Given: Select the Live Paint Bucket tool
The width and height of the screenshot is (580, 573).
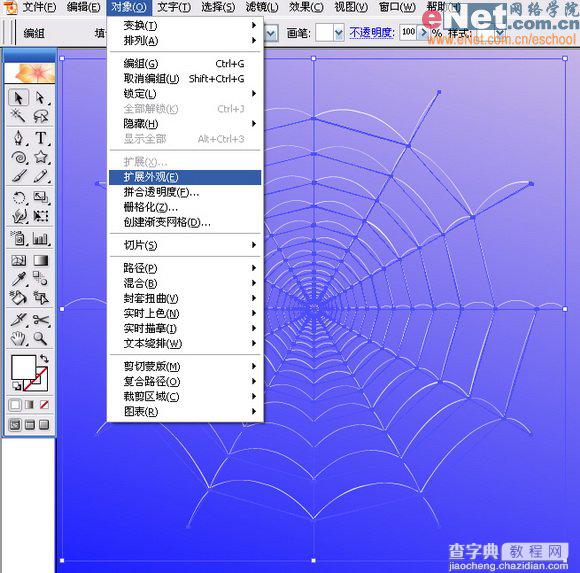Looking at the screenshot, I should (x=18, y=297).
